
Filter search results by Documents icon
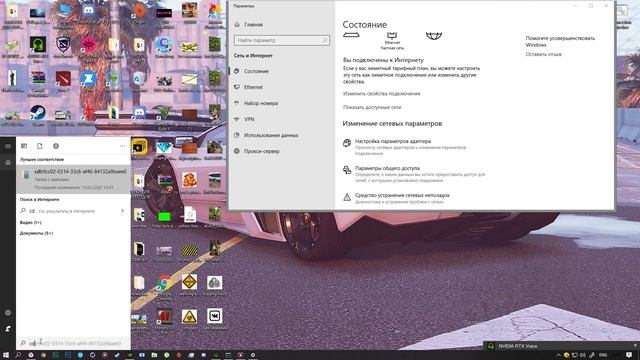click(x=40, y=146)
